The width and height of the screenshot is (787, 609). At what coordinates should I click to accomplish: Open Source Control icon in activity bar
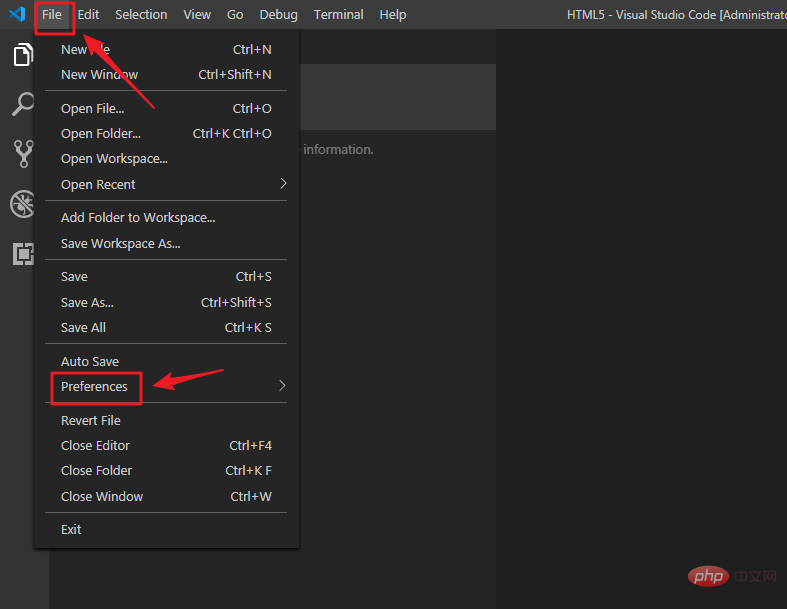[23, 153]
